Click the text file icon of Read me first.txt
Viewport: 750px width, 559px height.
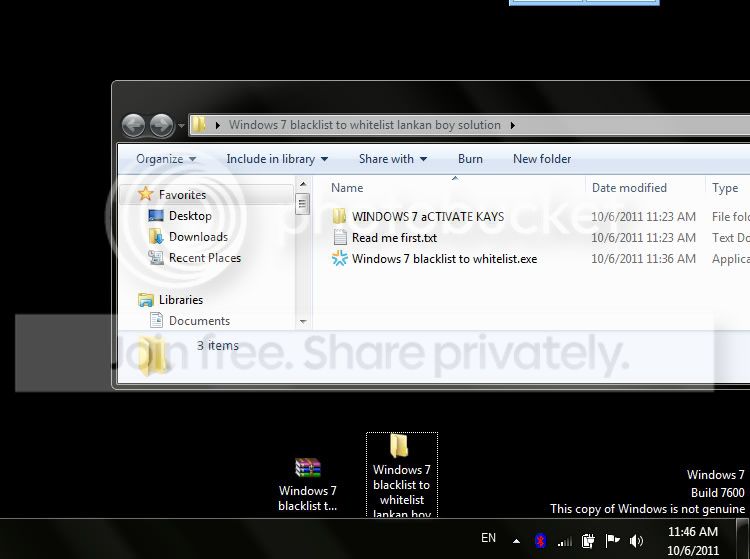(x=340, y=237)
